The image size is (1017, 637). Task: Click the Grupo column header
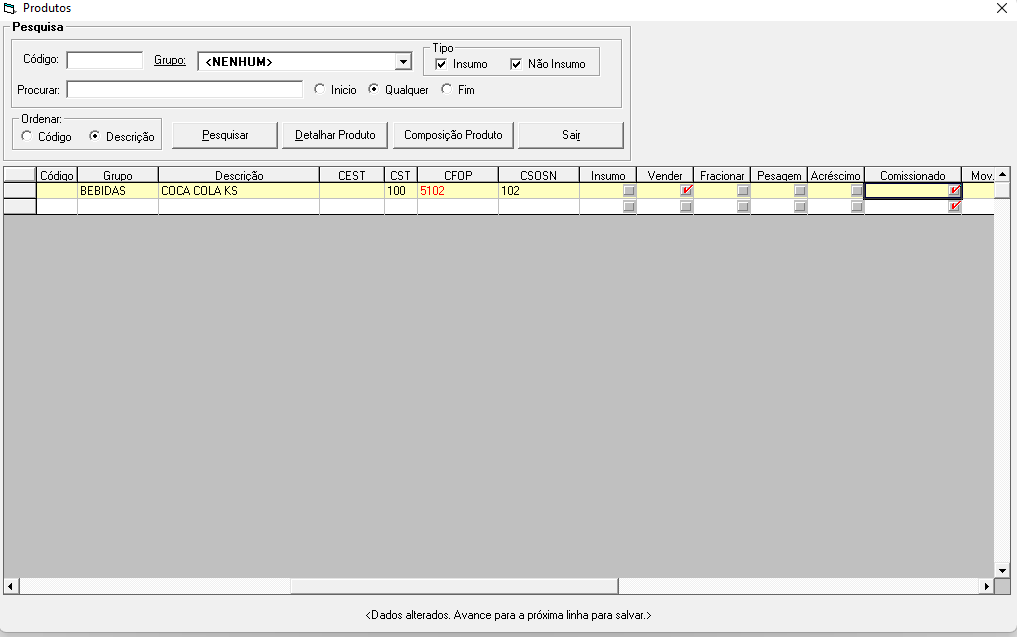tap(117, 175)
